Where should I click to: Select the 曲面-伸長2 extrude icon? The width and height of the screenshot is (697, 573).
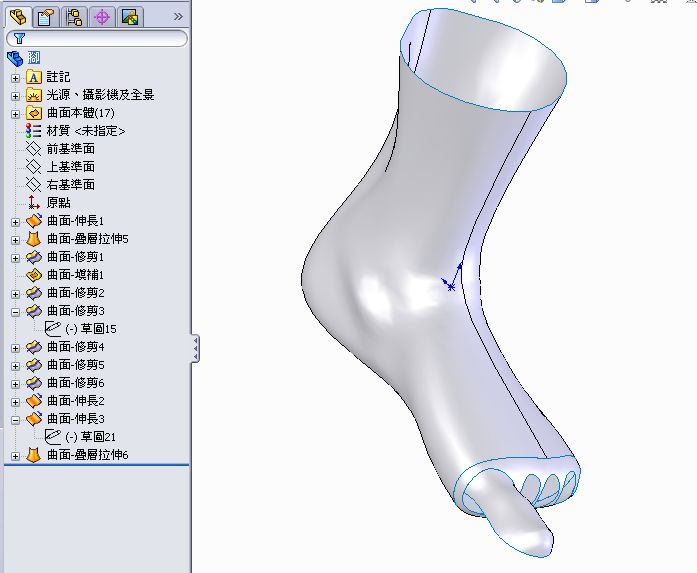coord(34,401)
